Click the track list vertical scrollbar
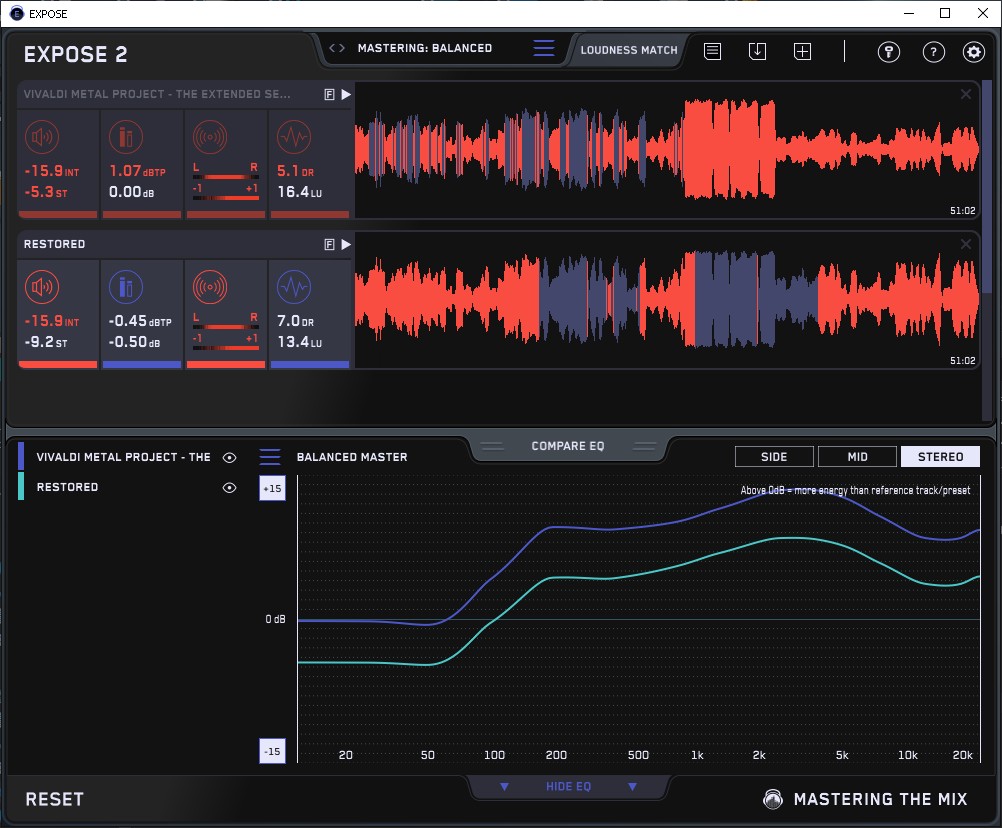 click(x=988, y=185)
